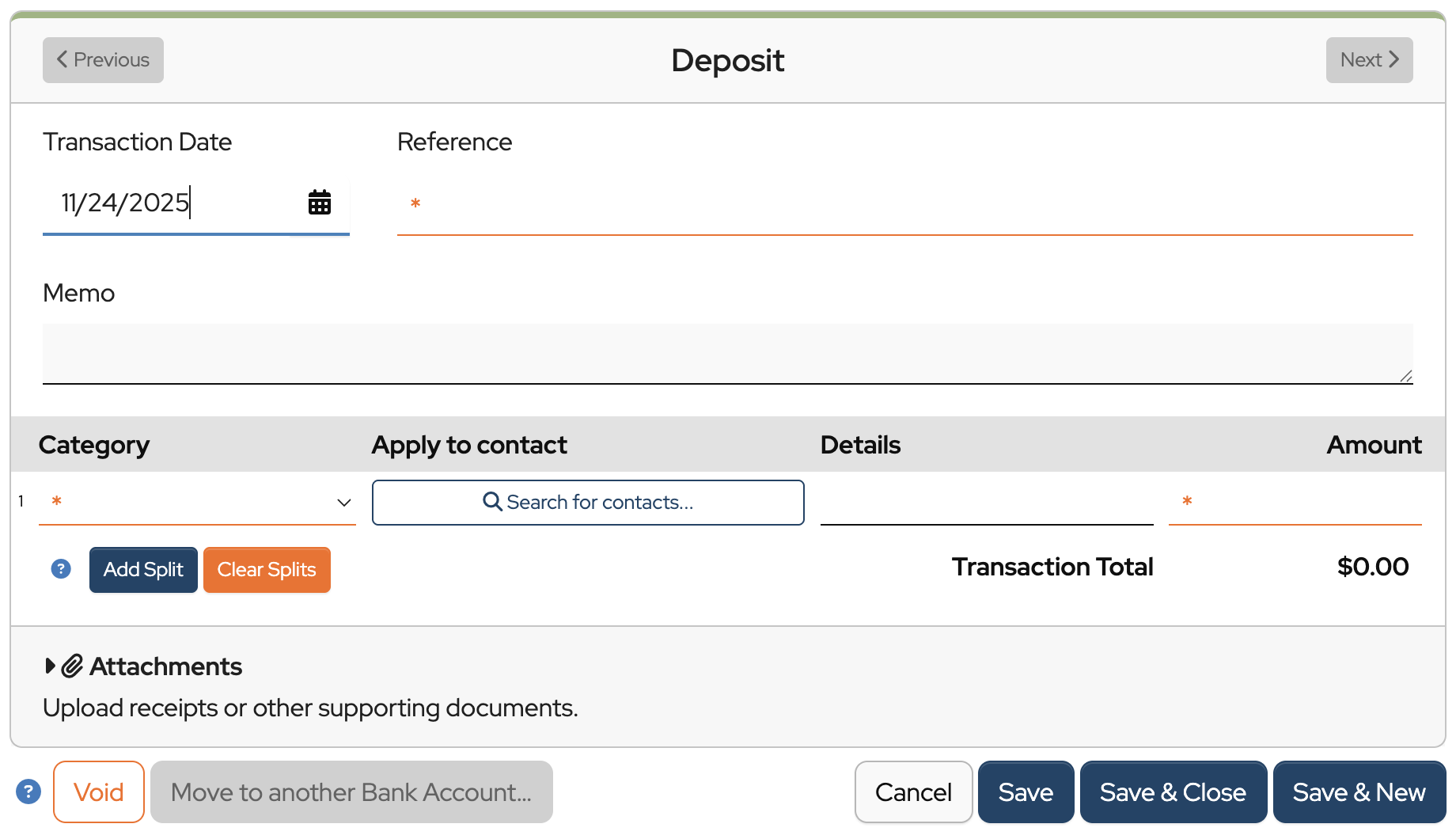Cancel the deposit form

pyautogui.click(x=913, y=792)
